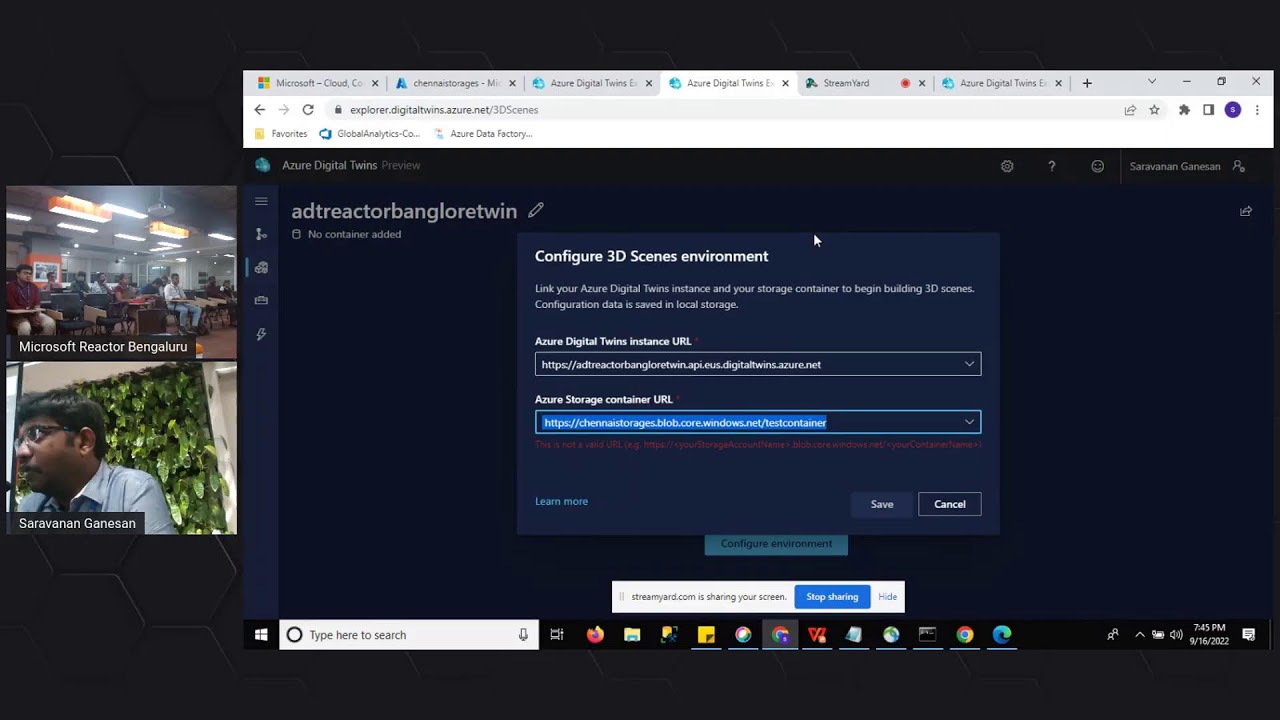1280x720 pixels.
Task: Open the GlobalAnalytics bookmark
Action: pyautogui.click(x=370, y=133)
